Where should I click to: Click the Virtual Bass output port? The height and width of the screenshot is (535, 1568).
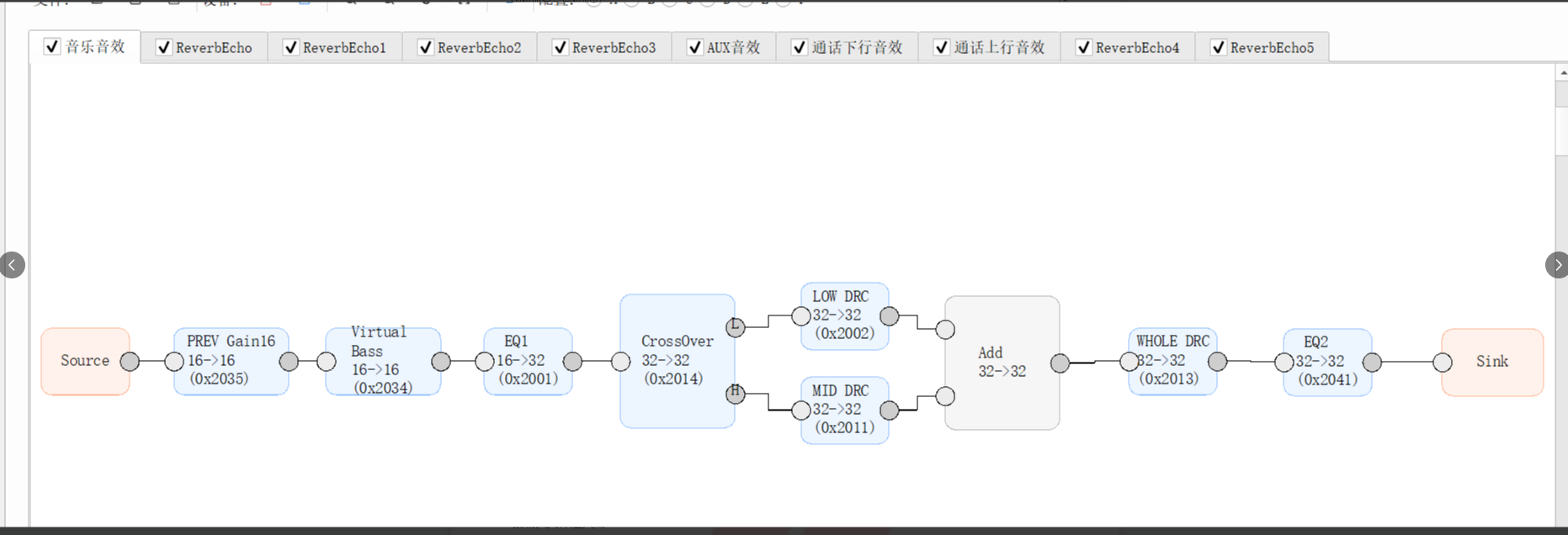tap(440, 362)
